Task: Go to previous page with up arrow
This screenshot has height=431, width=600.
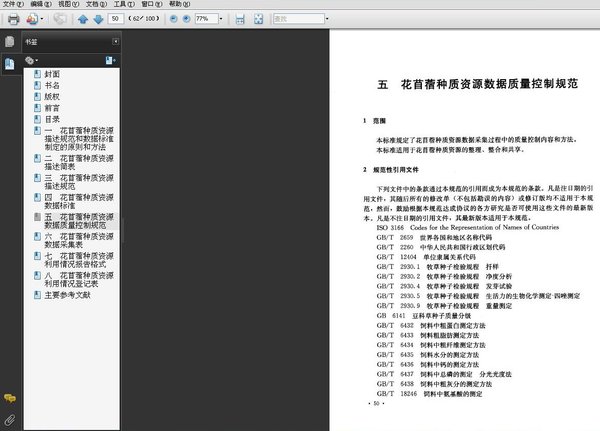Action: coord(83,19)
